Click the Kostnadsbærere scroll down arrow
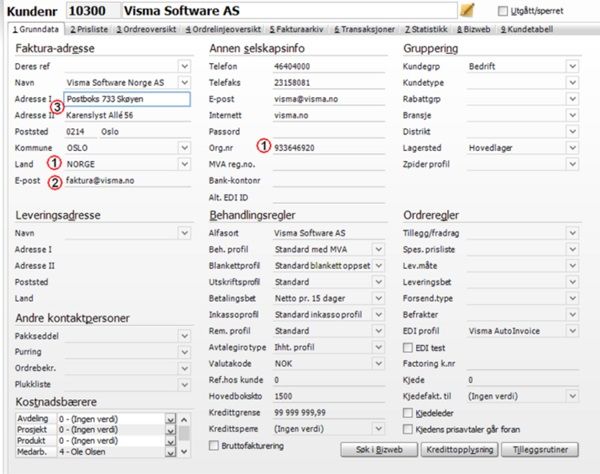The height and width of the screenshot is (474, 600). (184, 452)
